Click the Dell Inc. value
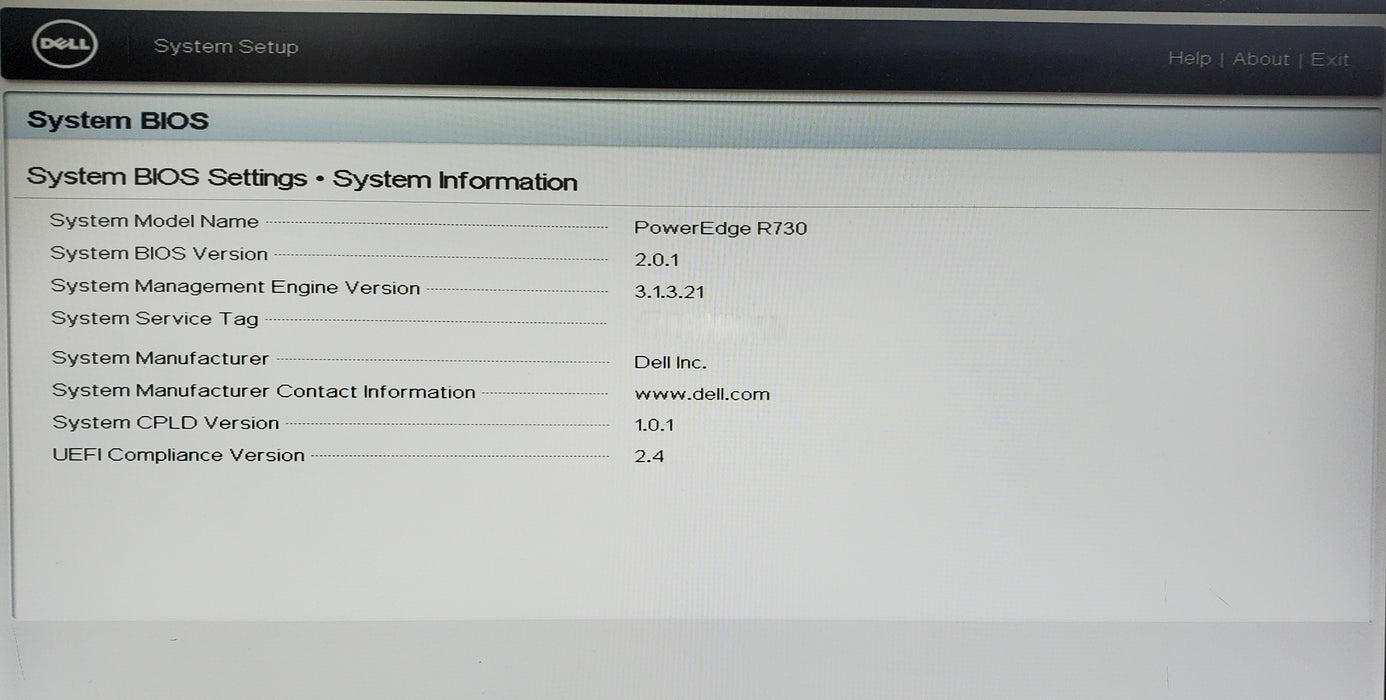Screen dimensions: 1386x700 pyautogui.click(x=671, y=363)
